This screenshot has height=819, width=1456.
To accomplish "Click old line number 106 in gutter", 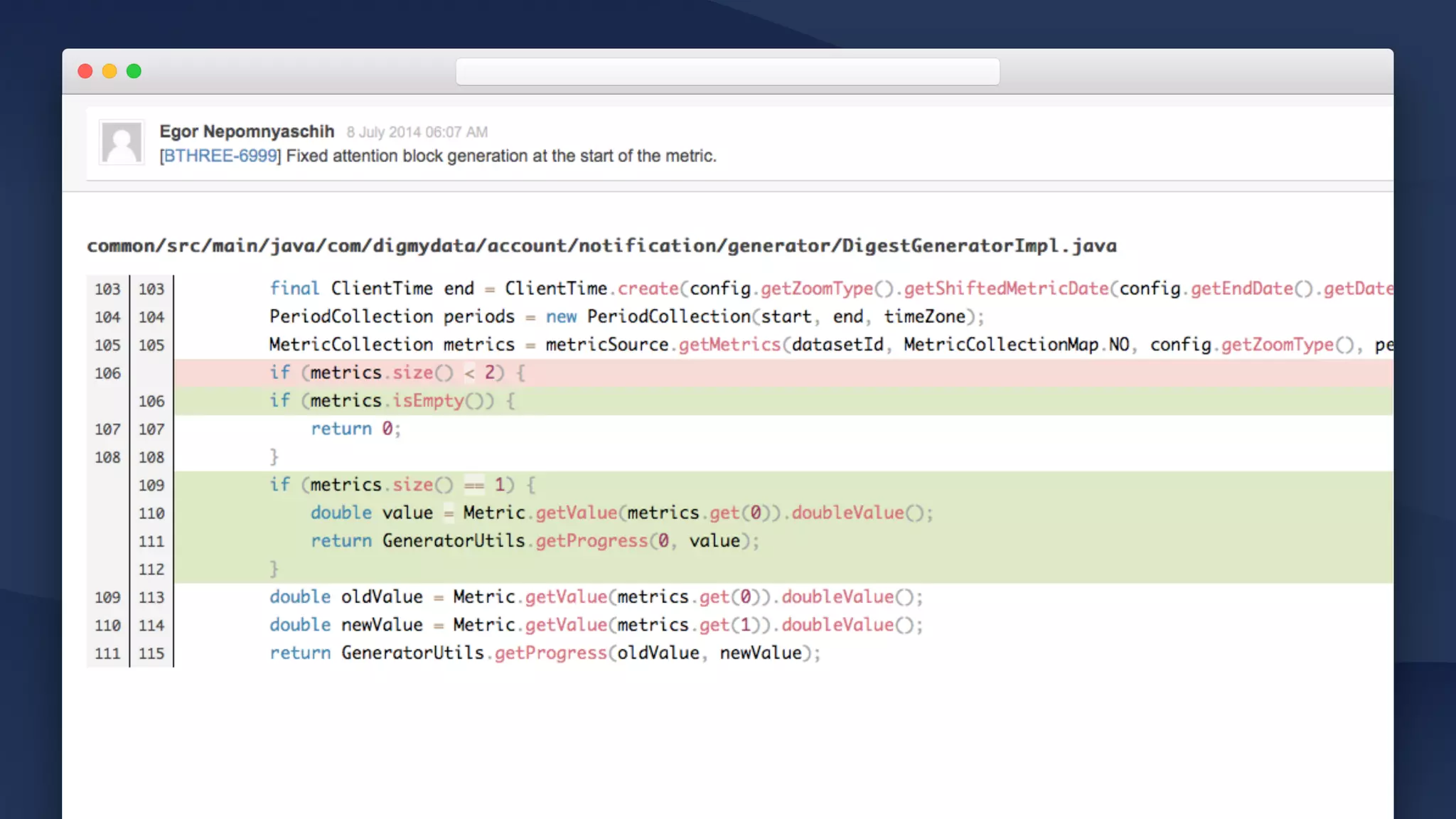I will pos(107,373).
